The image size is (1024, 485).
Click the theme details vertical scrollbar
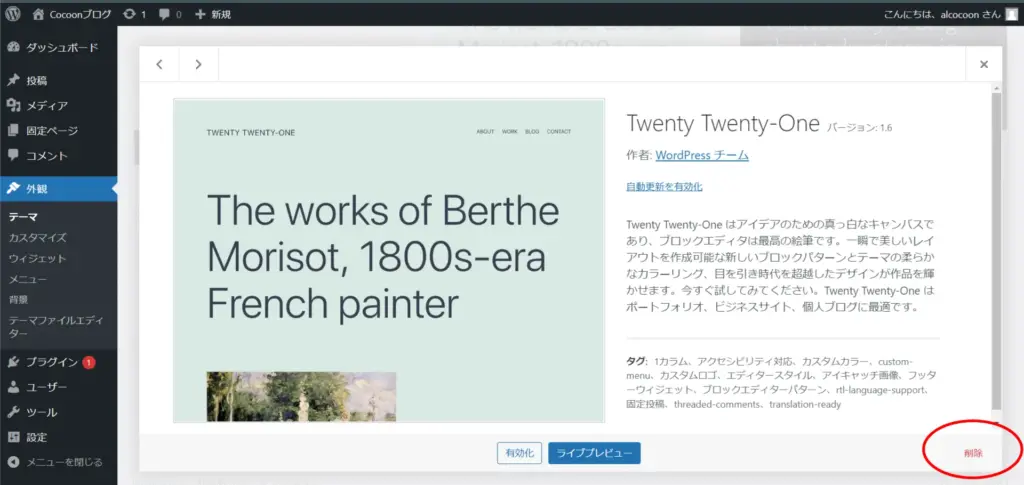[x=996, y=251]
